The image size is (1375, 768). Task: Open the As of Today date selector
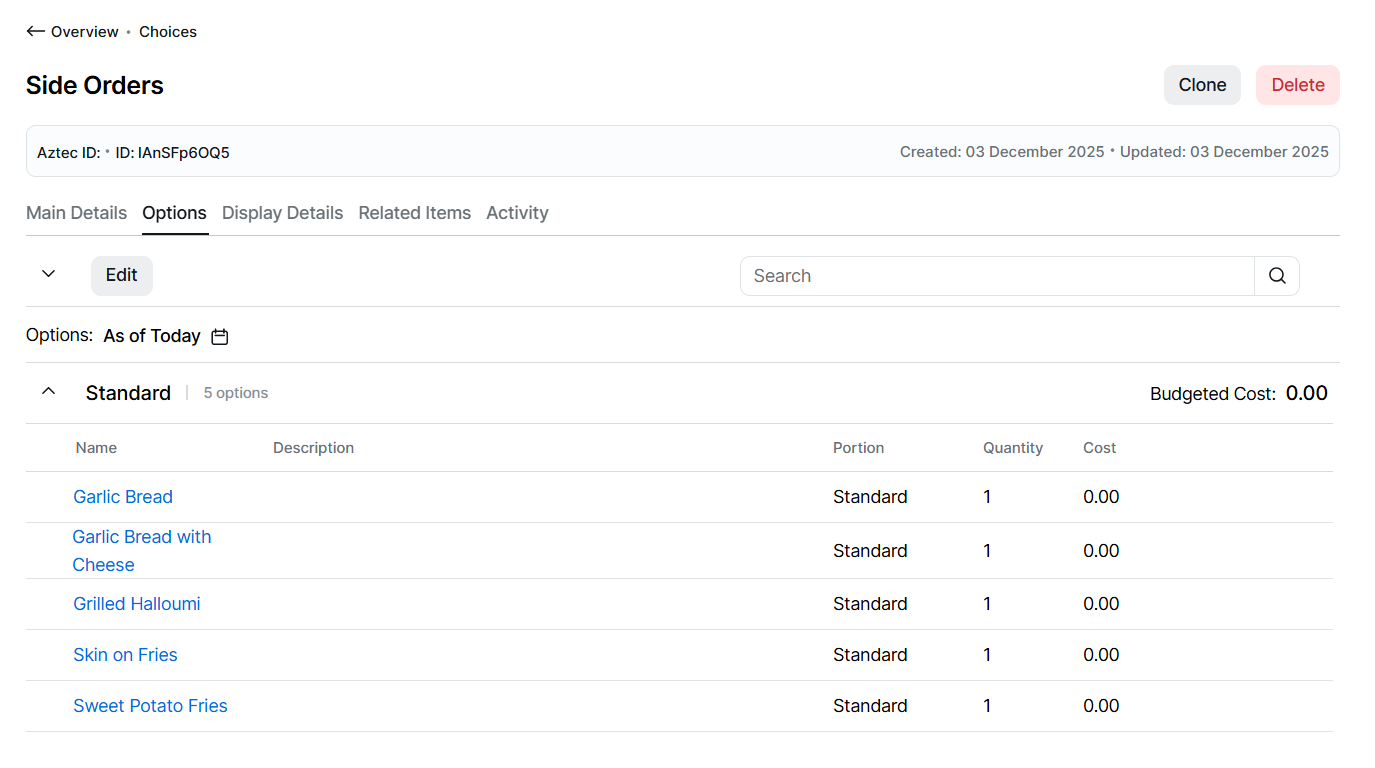point(152,336)
